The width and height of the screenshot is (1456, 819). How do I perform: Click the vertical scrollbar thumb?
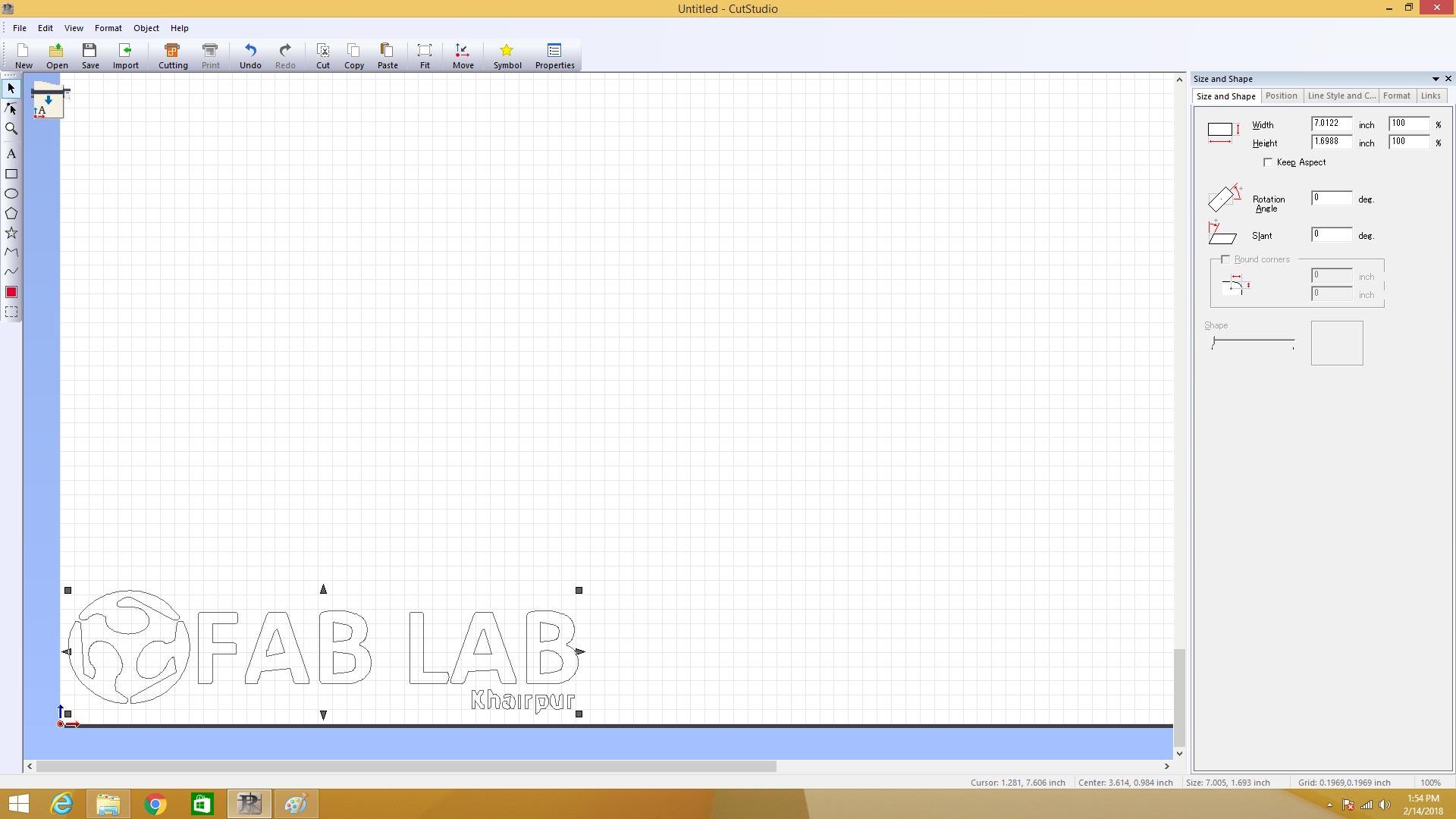[1179, 698]
